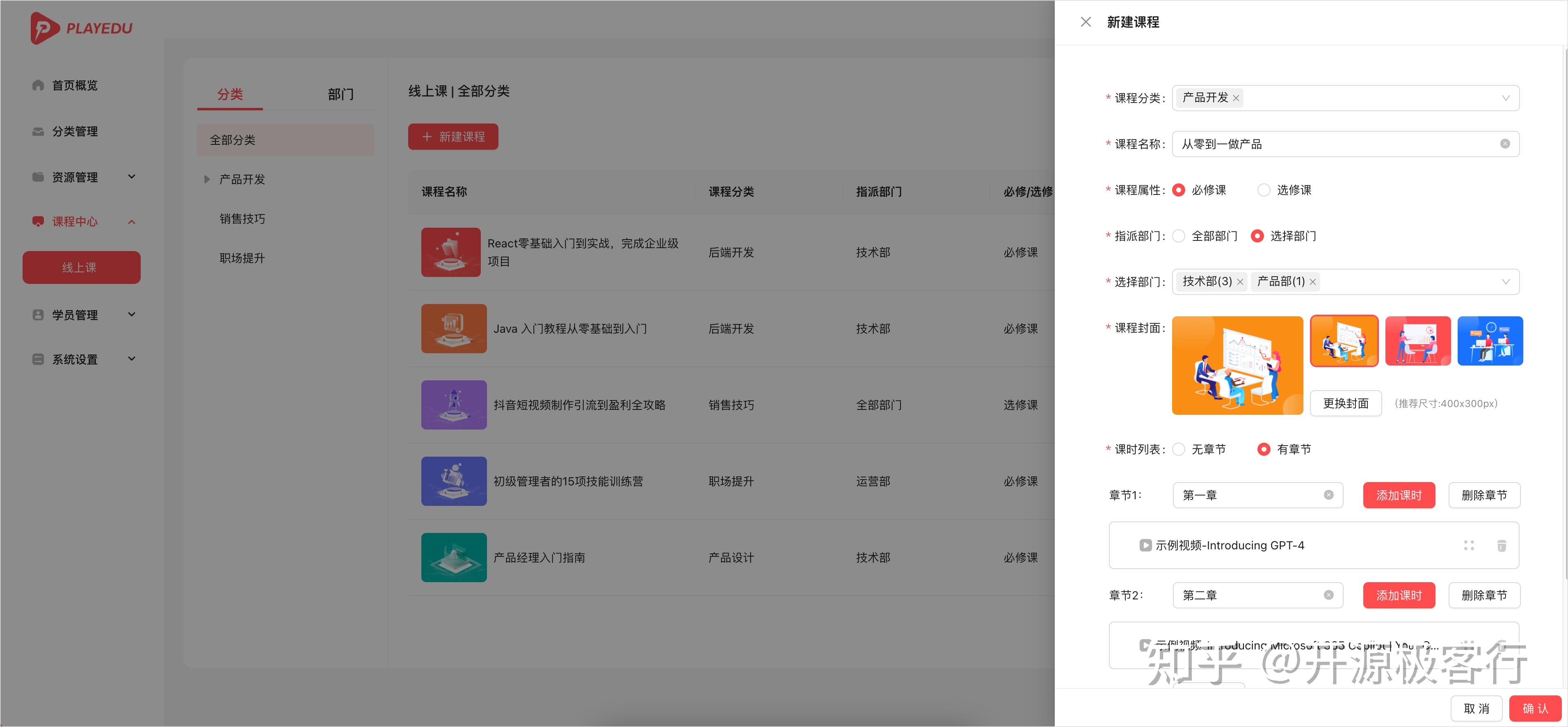Clear the 课程名称 input with X icon

1505,144
